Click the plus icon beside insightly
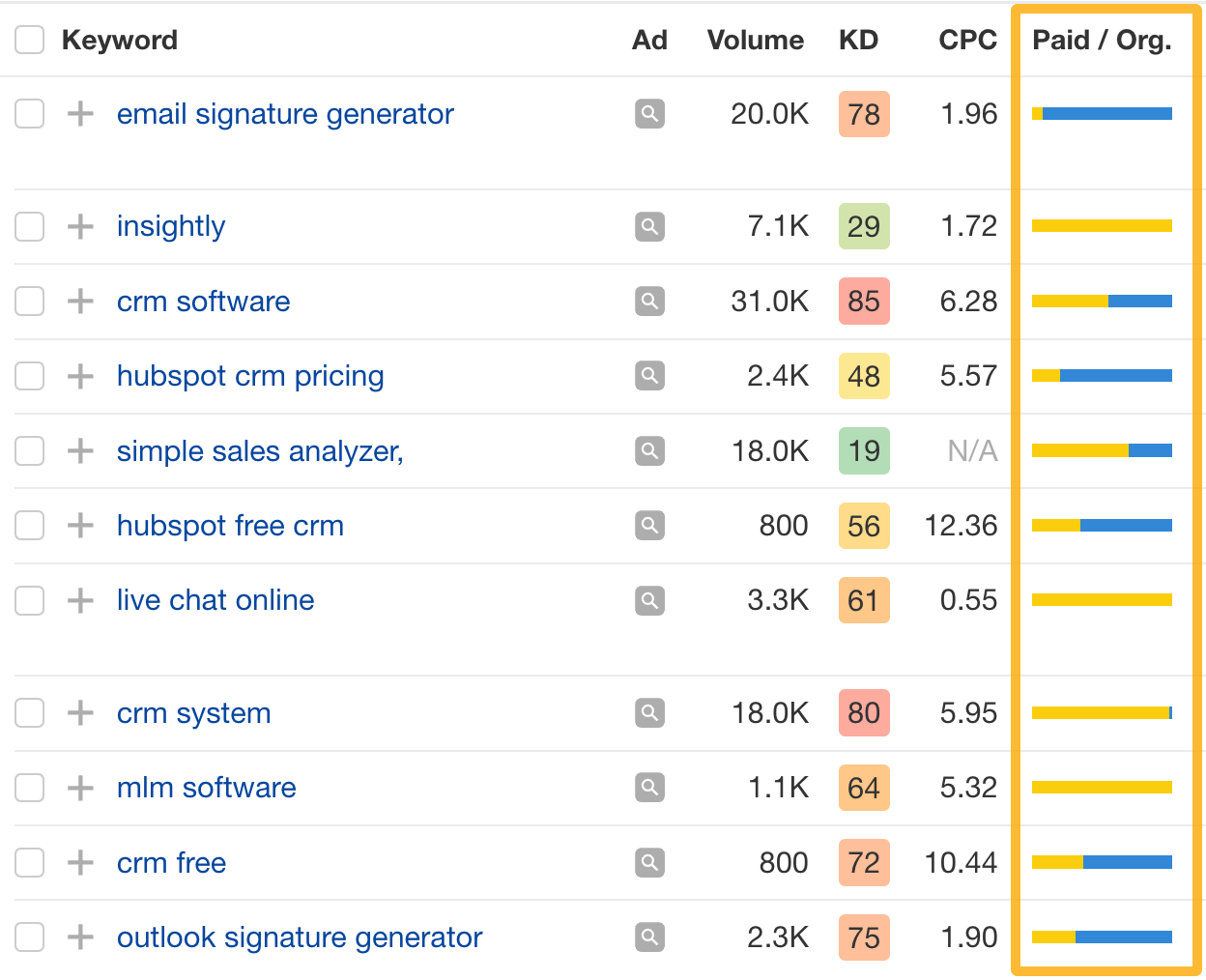Screen dimensions: 1206x980 [x=79, y=226]
